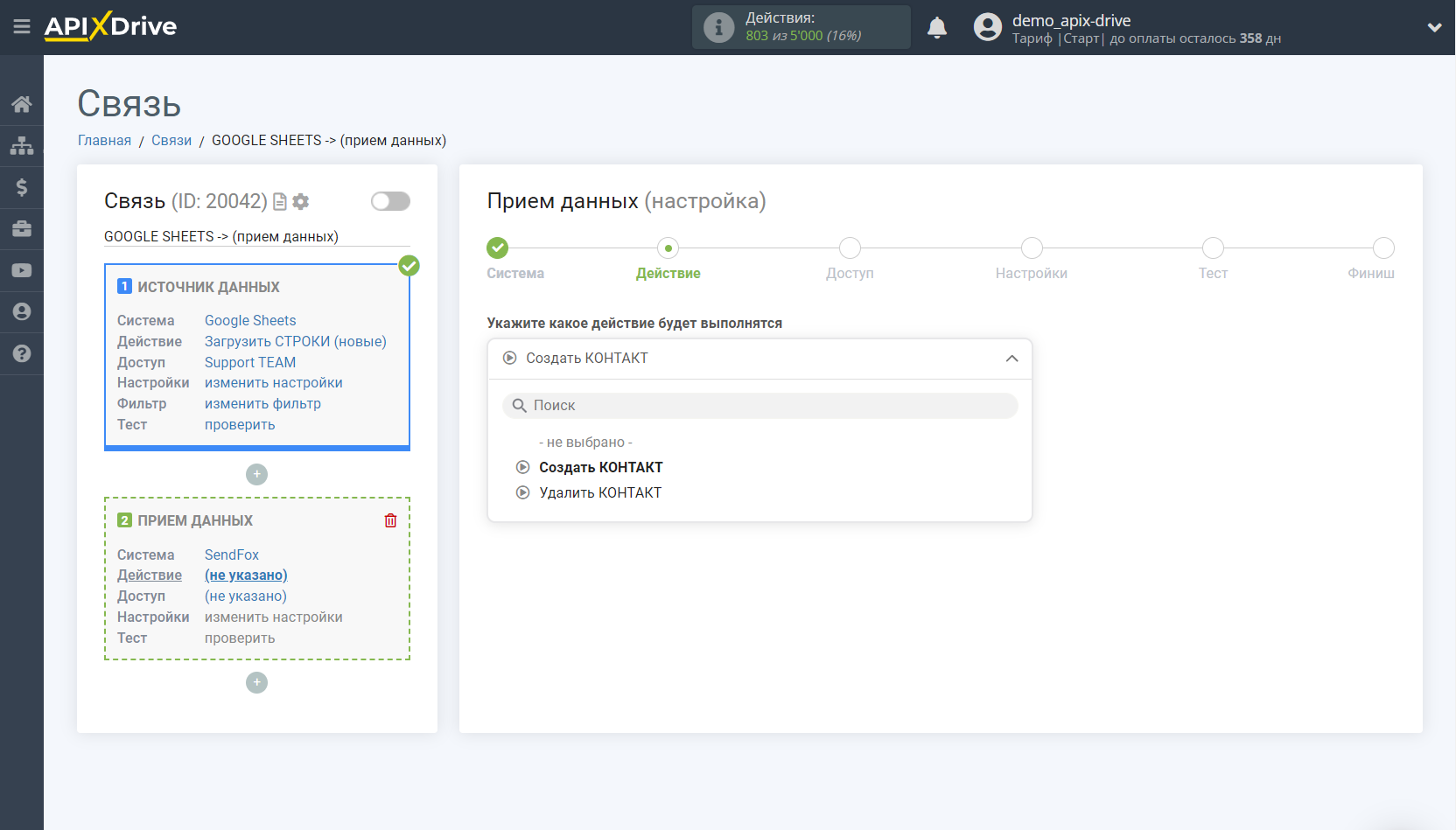Click the demo_apix-drive username
The height and width of the screenshot is (830, 1456).
1071,20
